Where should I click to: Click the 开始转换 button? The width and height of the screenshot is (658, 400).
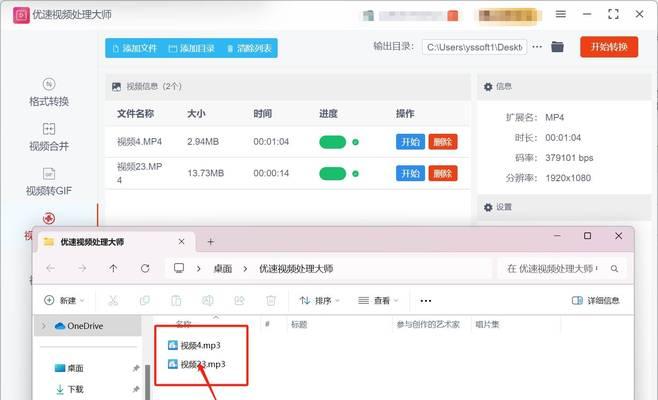point(609,47)
